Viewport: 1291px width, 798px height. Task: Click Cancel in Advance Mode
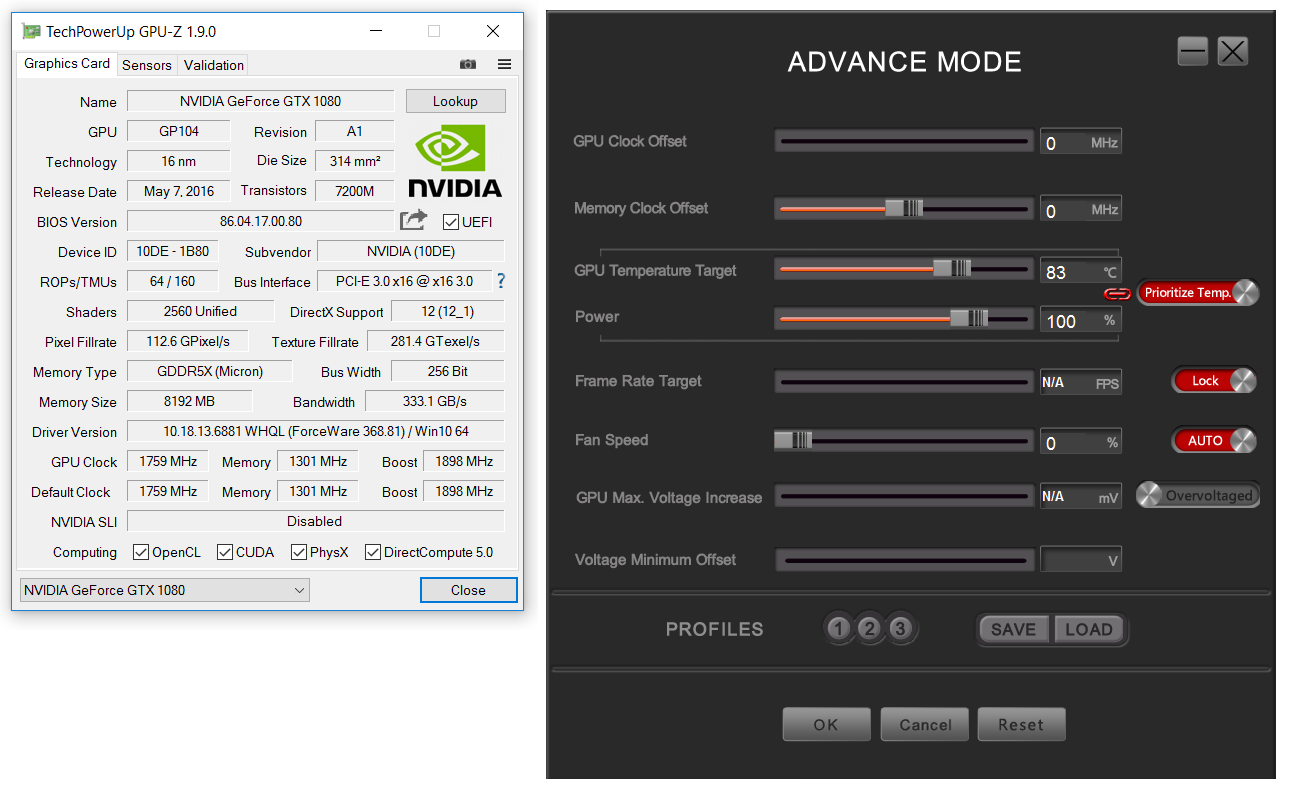(925, 725)
